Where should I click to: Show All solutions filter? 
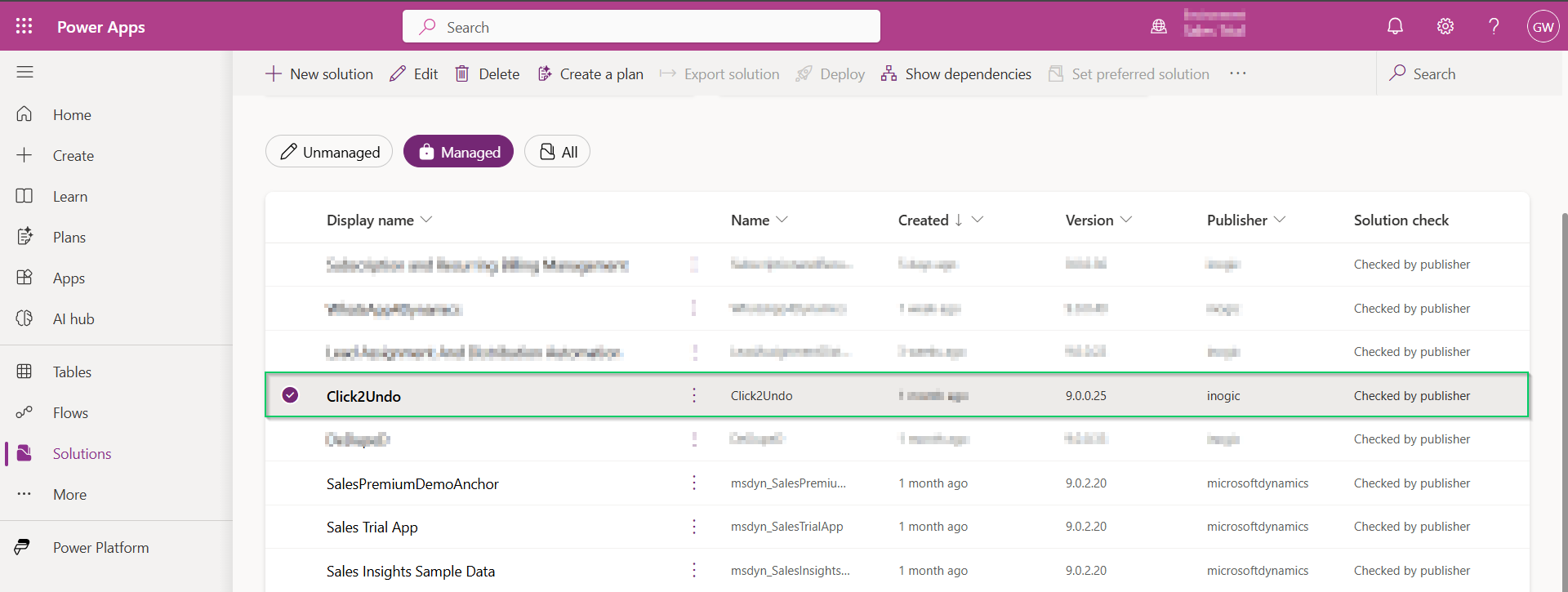[557, 152]
